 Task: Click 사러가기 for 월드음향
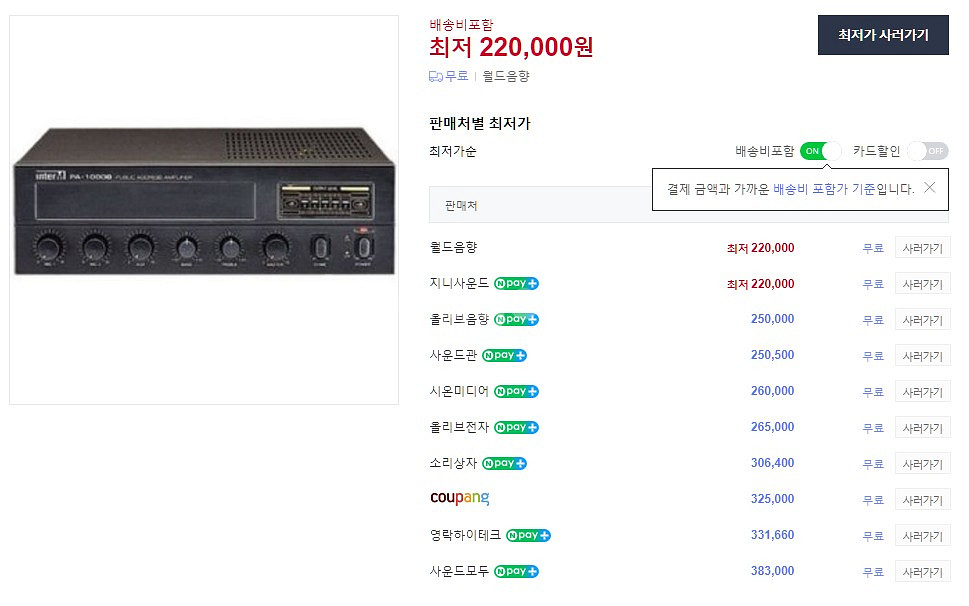pos(922,248)
